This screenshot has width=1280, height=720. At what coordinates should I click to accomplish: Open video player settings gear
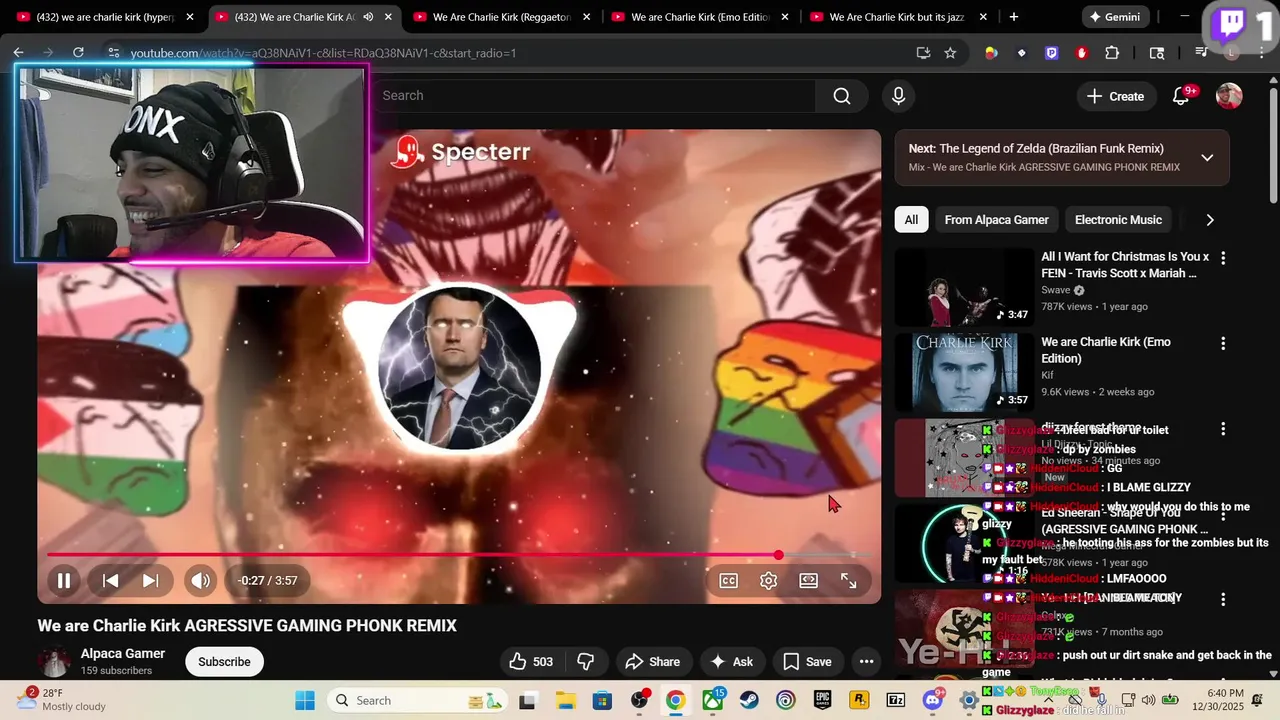(768, 580)
